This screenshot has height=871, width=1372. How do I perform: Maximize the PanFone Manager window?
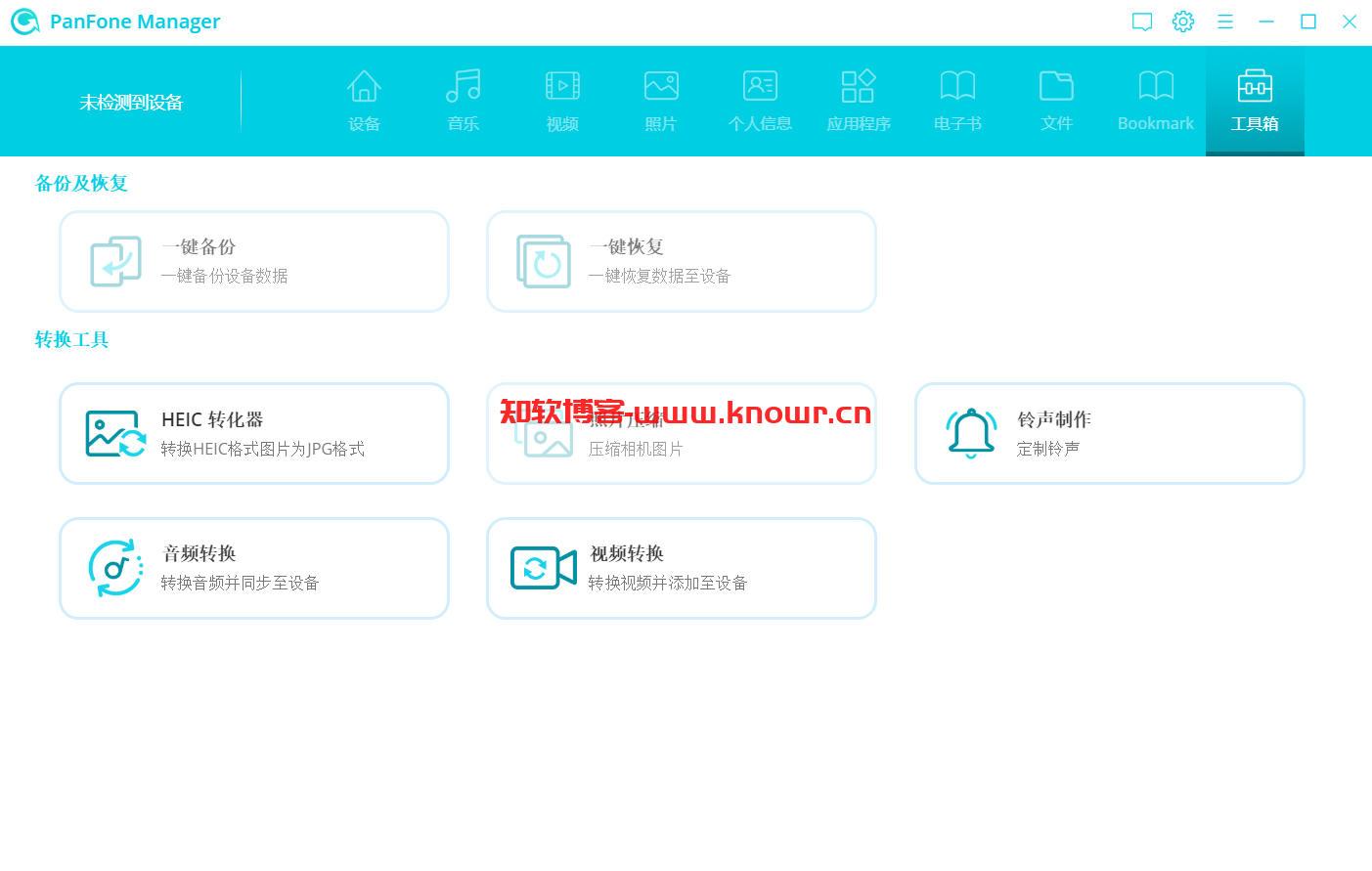click(x=1308, y=22)
